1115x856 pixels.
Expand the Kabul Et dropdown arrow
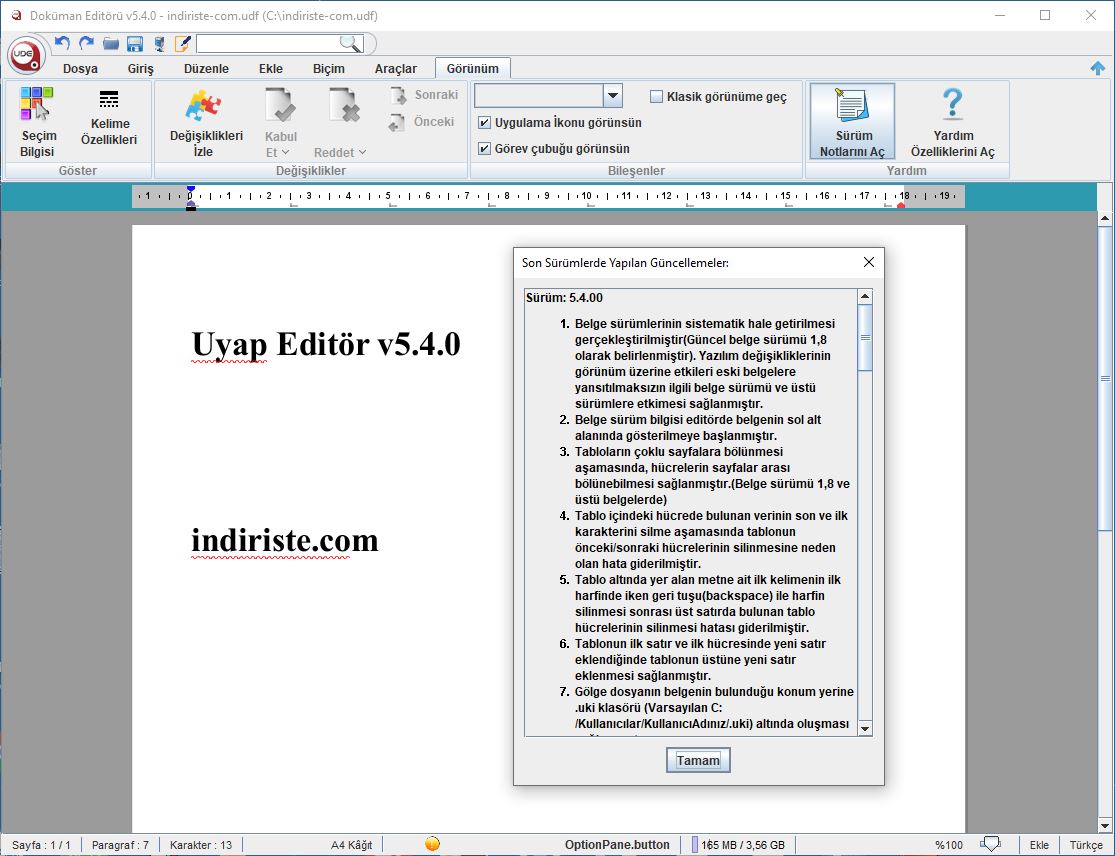[286, 152]
